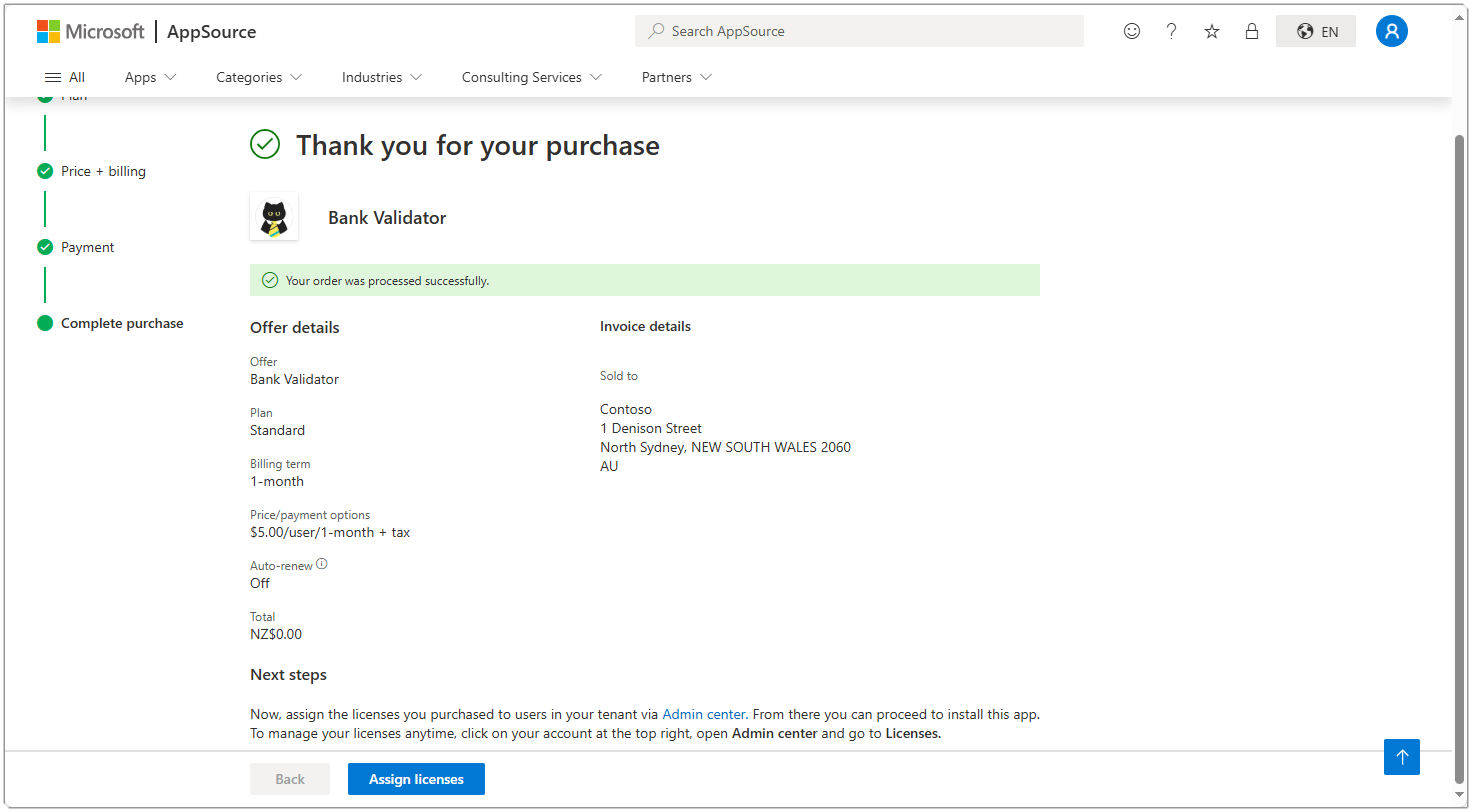
Task: Click the page vertical scrollbar
Action: tap(1461, 460)
